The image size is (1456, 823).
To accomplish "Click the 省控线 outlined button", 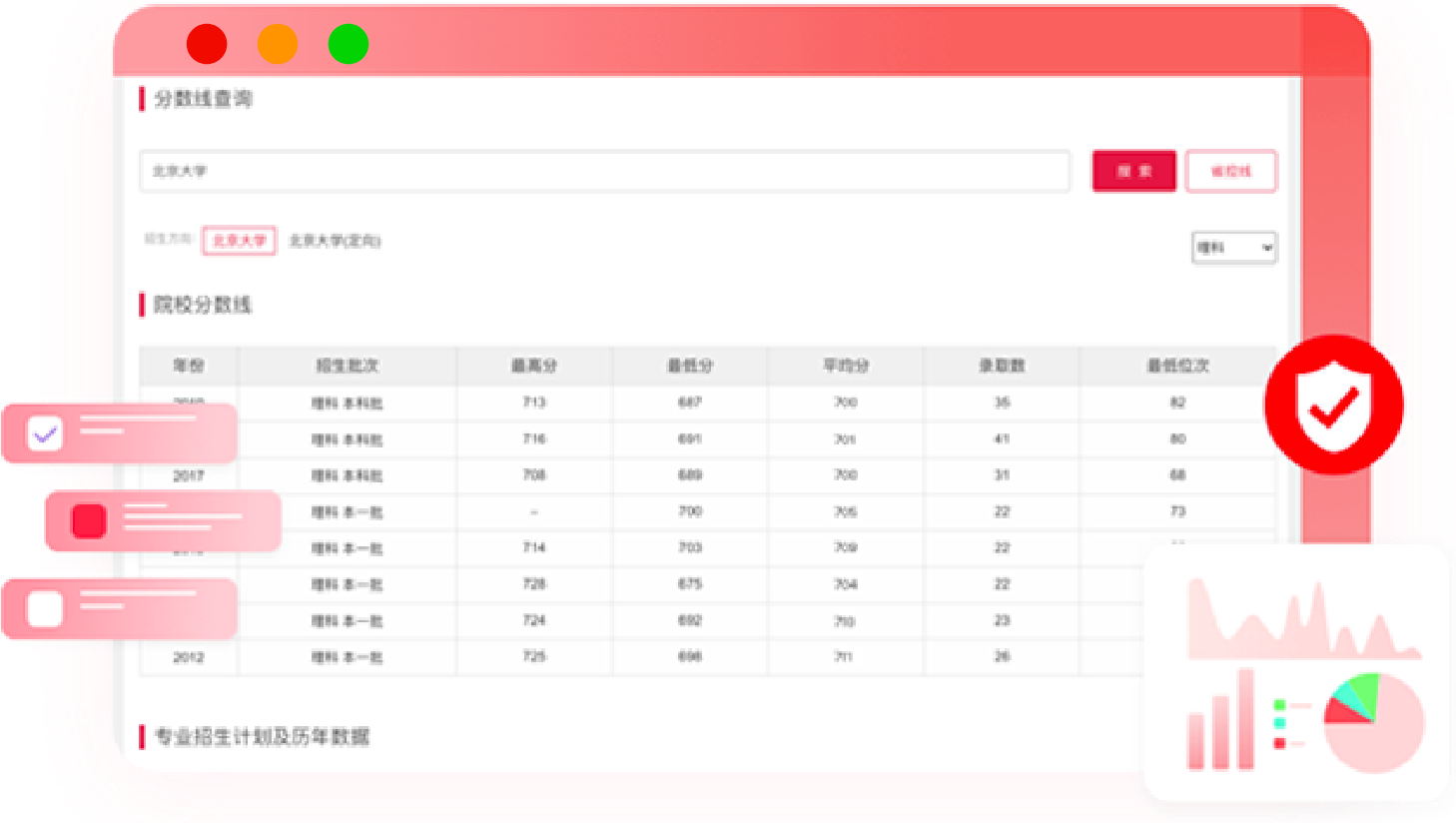I will point(1230,171).
